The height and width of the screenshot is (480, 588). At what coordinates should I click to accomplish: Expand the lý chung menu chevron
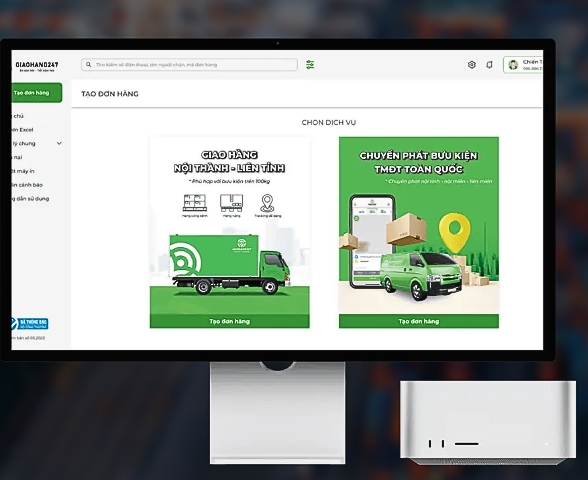point(59,143)
